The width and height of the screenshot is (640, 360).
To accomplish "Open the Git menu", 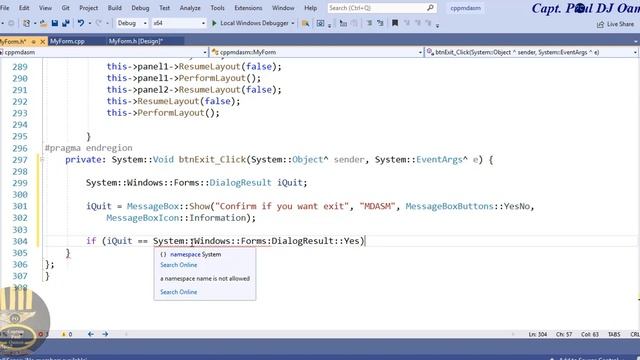I will 65,8.
